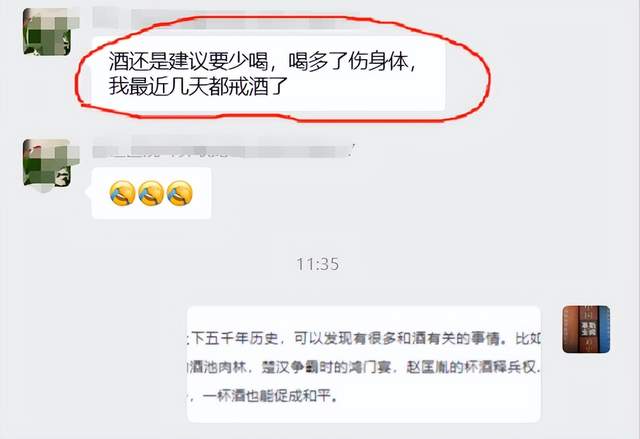Select the middle crying-laughing emoji
Viewport: 640px width, 439px height.
point(151,193)
